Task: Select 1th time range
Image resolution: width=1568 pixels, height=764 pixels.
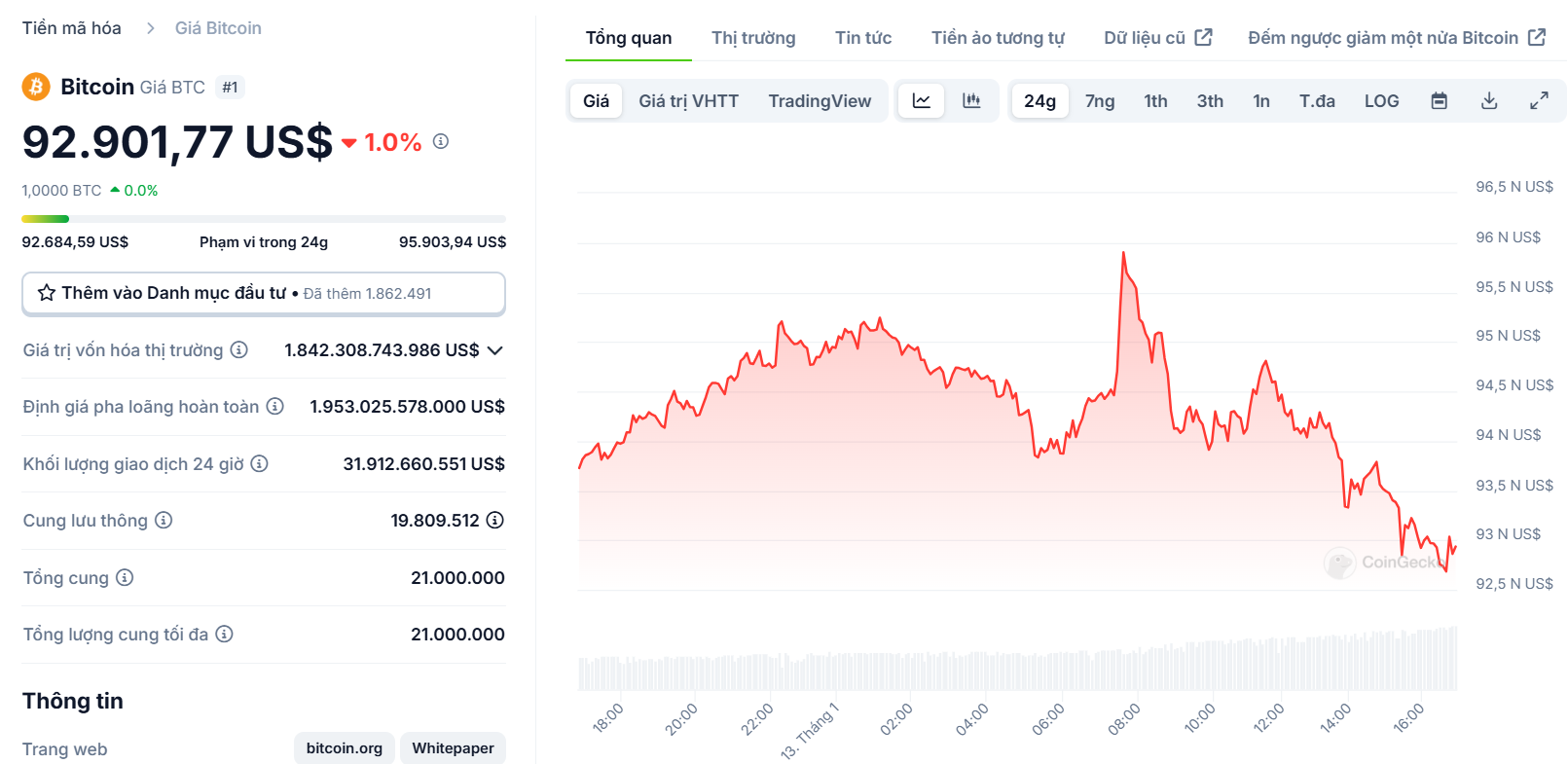Action: point(1155,101)
